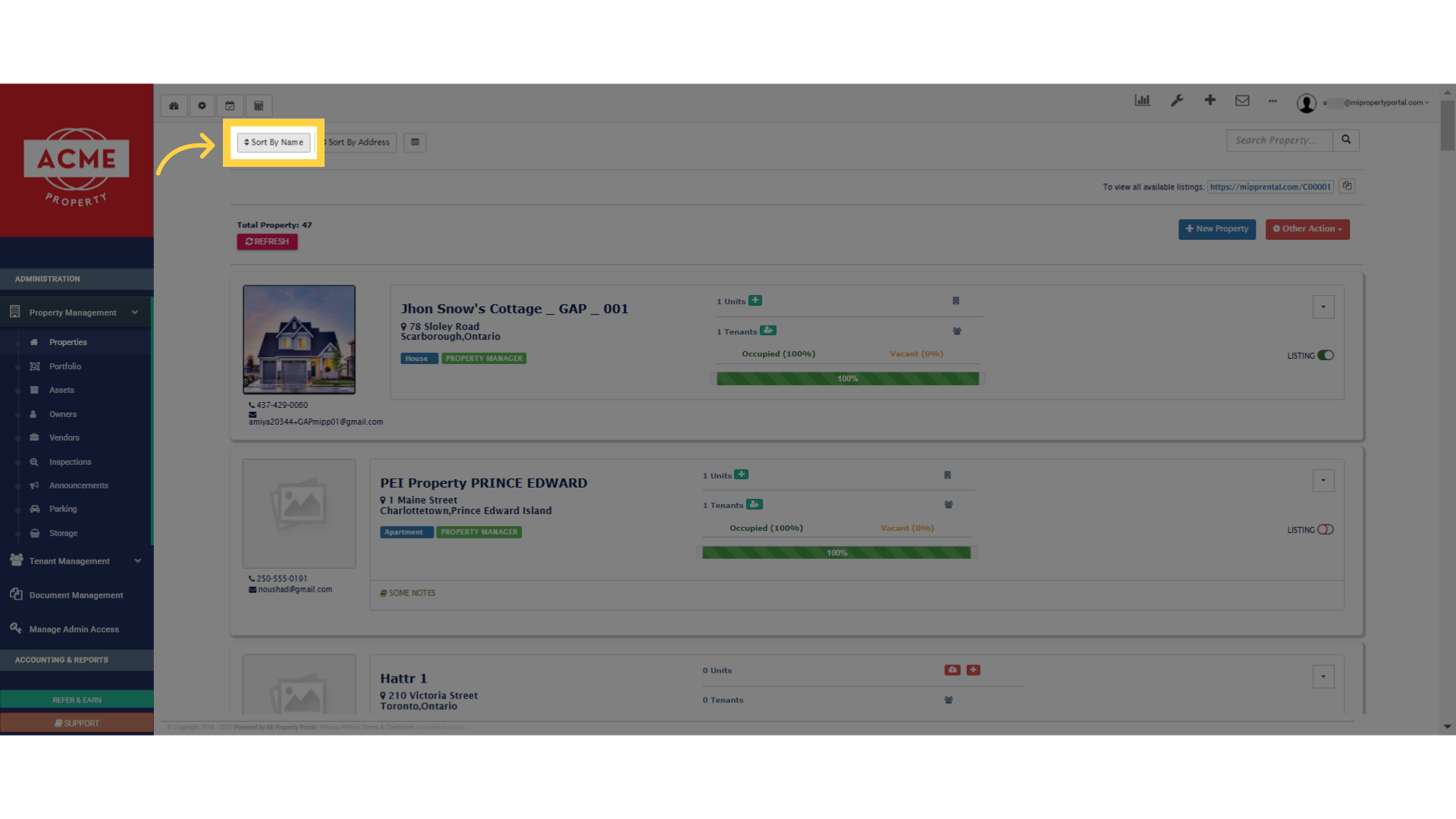Viewport: 1456px width, 819px height.
Task: Click the SUPPORT button
Action: 77,723
